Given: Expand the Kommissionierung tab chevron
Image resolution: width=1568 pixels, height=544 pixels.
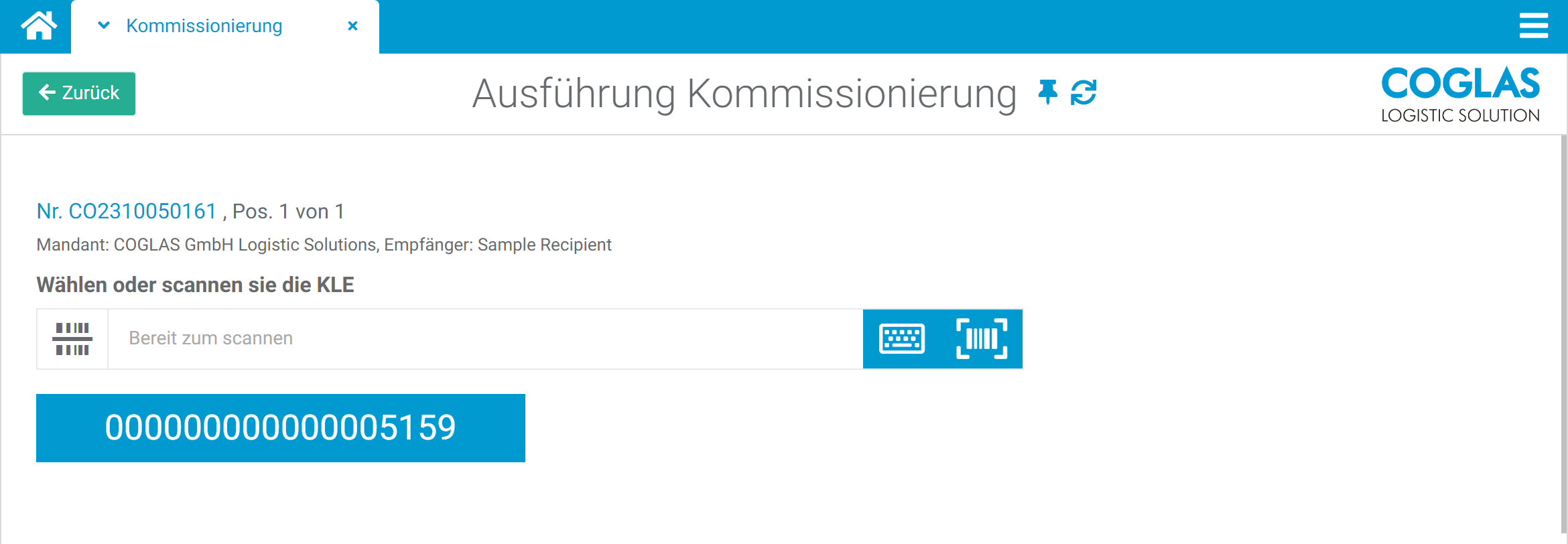Looking at the screenshot, I should tap(104, 26).
